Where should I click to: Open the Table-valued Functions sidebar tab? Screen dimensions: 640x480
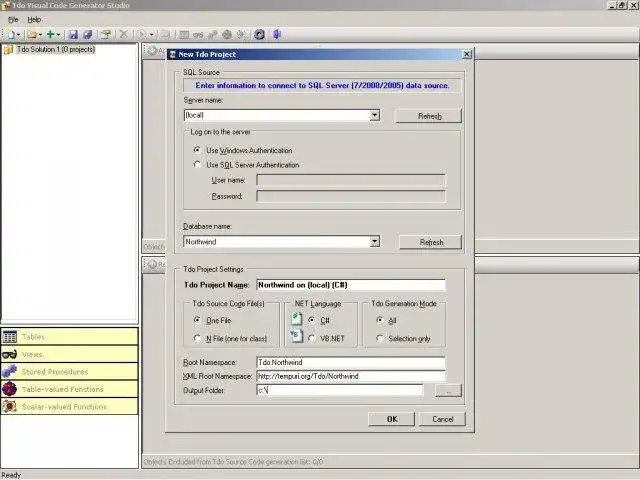click(x=70, y=389)
